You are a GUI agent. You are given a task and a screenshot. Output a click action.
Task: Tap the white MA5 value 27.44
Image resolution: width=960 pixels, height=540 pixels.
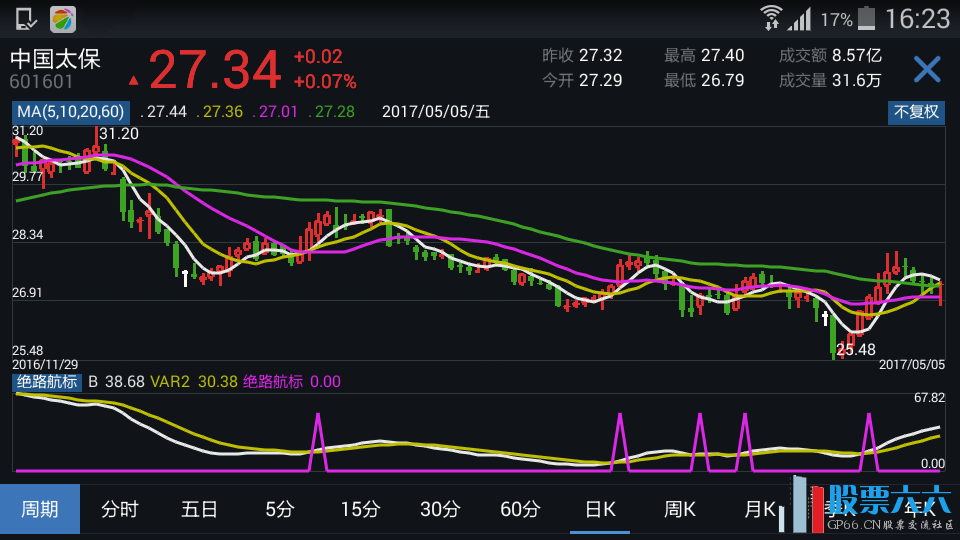click(x=164, y=112)
